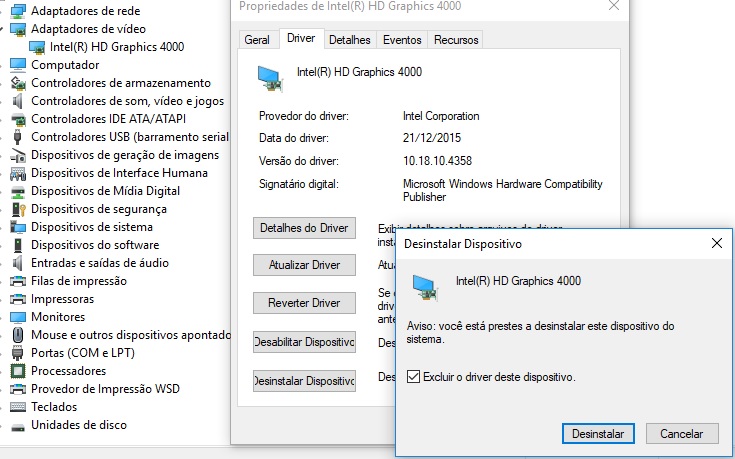Click the Adaptadores de vídeo category icon
Image resolution: width=735 pixels, height=459 pixels.
[x=18, y=29]
